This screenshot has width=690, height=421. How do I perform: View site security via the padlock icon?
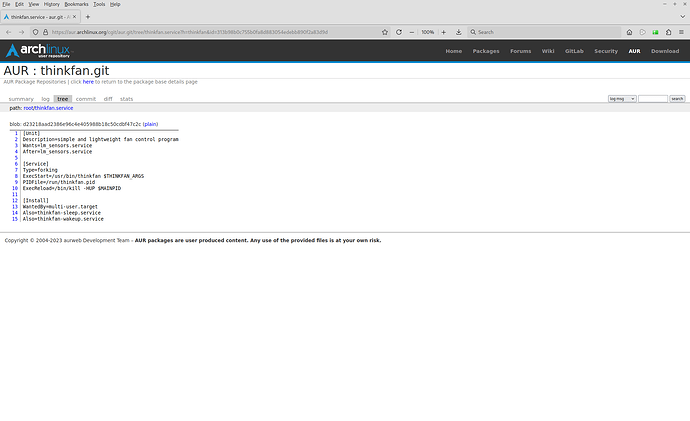click(45, 32)
